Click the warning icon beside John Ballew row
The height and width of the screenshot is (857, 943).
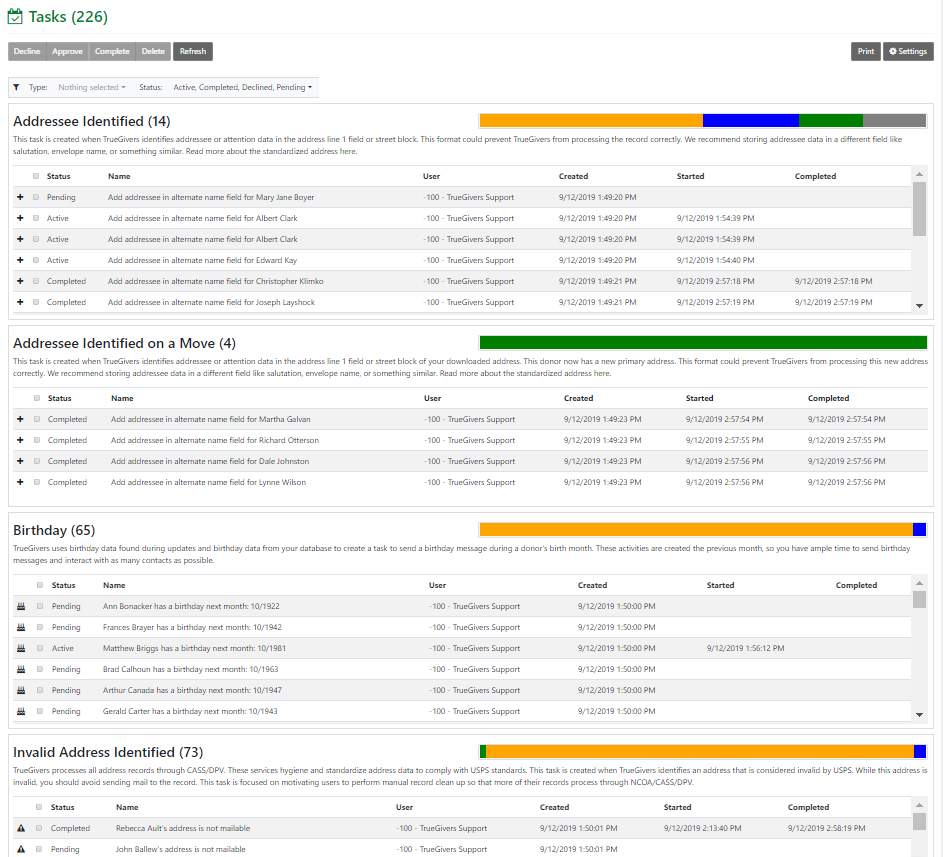pyautogui.click(x=20, y=849)
